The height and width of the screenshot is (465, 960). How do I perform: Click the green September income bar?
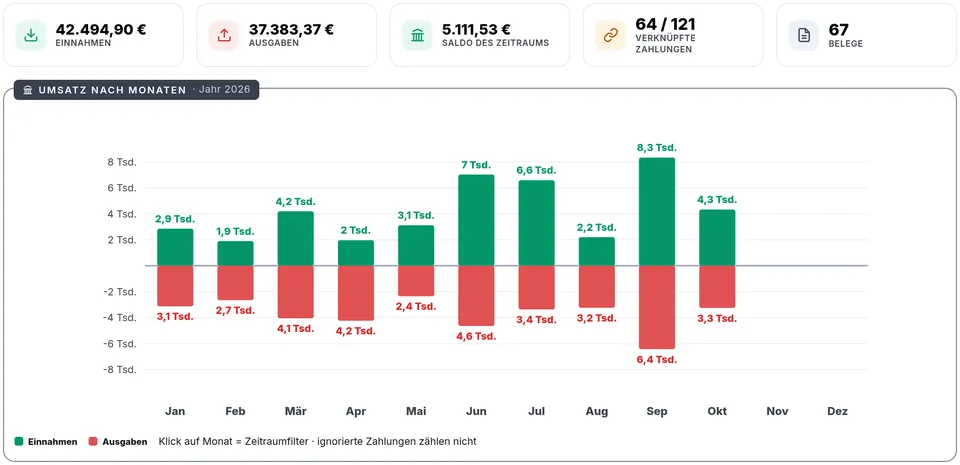[x=657, y=212]
